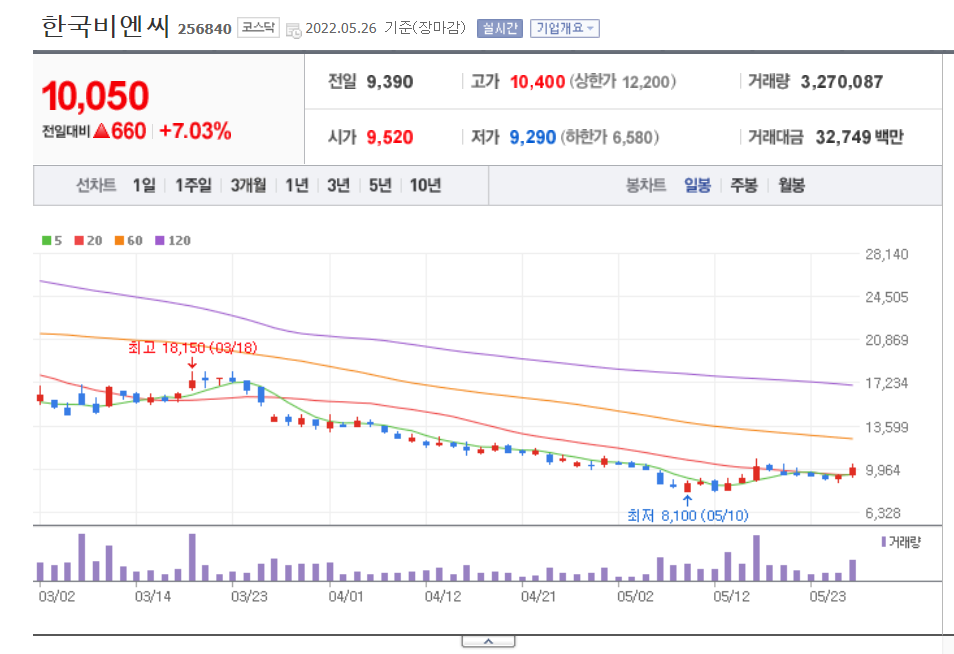Click the 최고 18,150 (03/18) high marker
Viewport: 954px width, 654px height.
tap(192, 347)
